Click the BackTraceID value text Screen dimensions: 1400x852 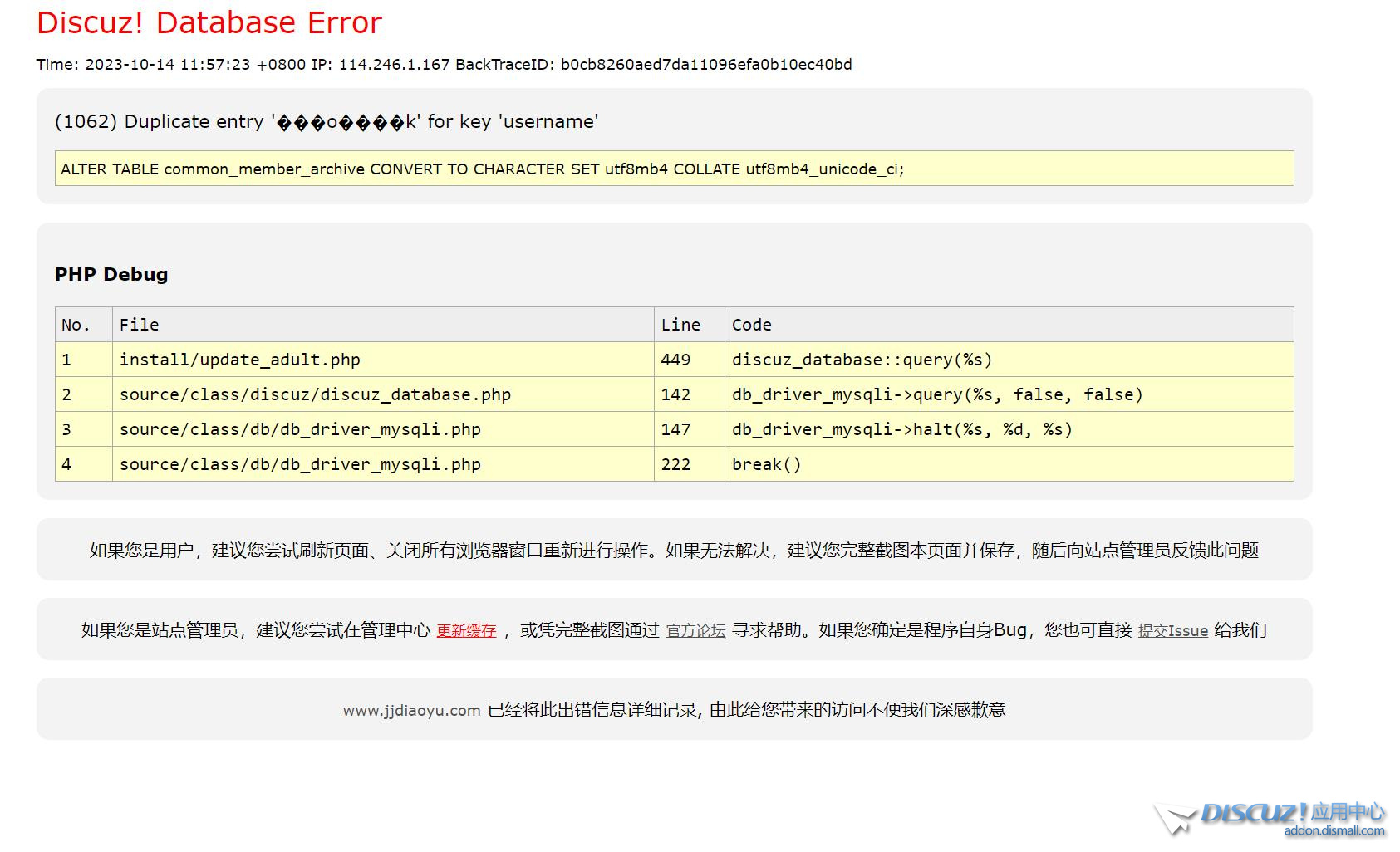706,65
